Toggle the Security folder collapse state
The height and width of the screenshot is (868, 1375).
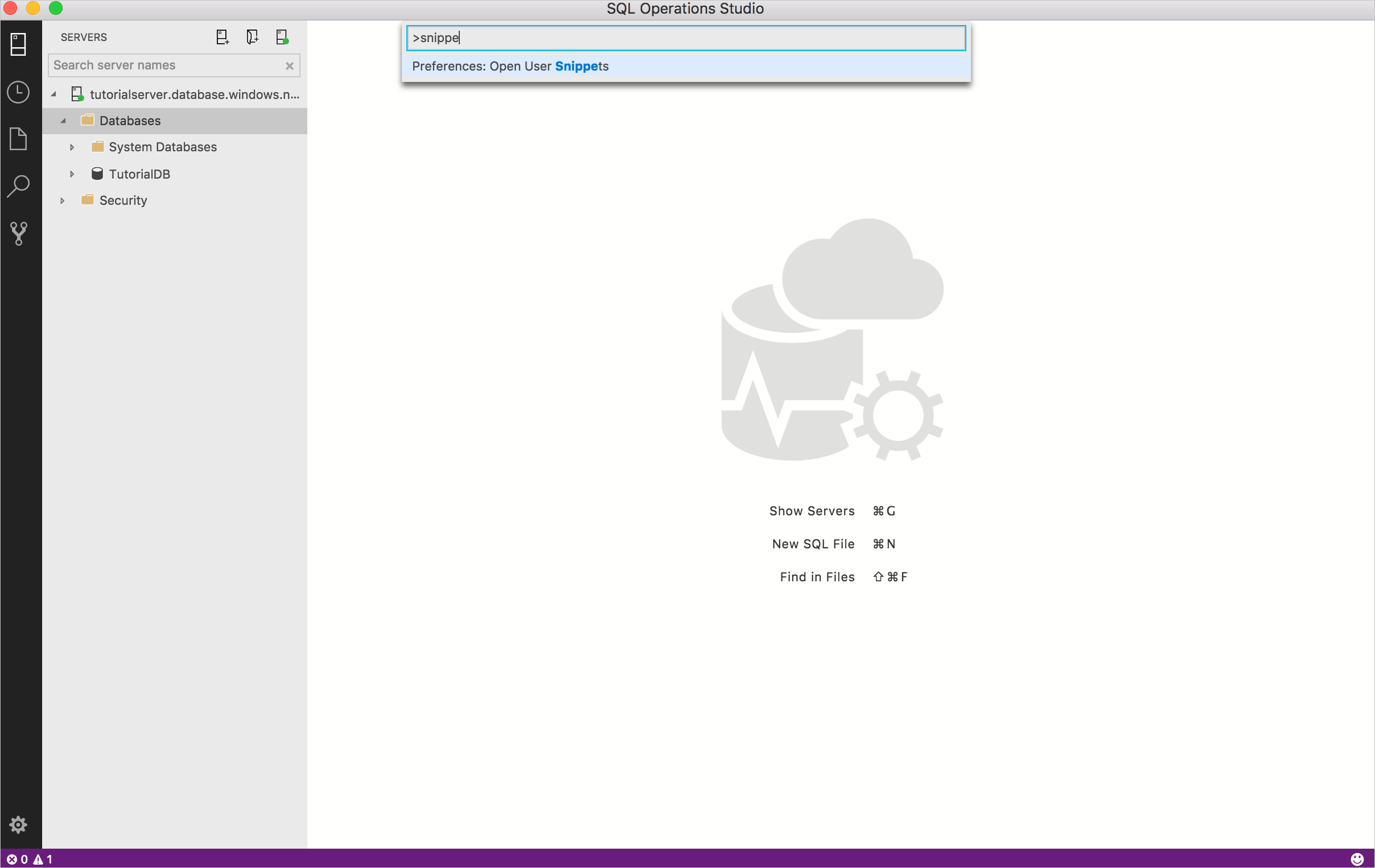62,200
